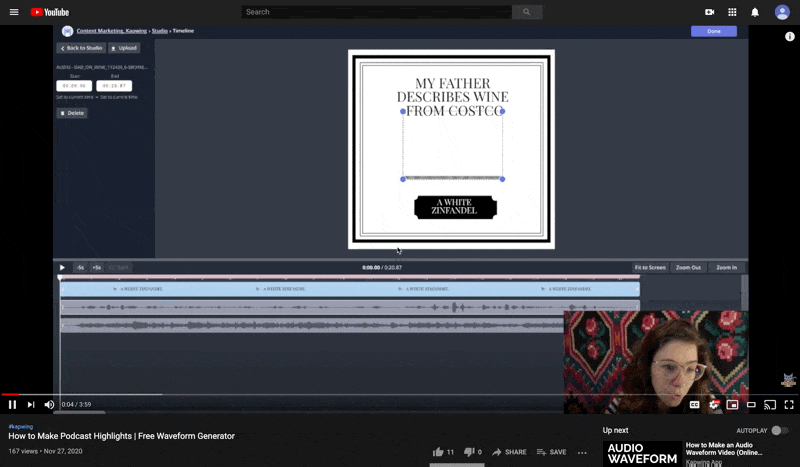The width and height of the screenshot is (800, 467).
Task: Expand more actions ellipsis under video
Action: coord(582,452)
